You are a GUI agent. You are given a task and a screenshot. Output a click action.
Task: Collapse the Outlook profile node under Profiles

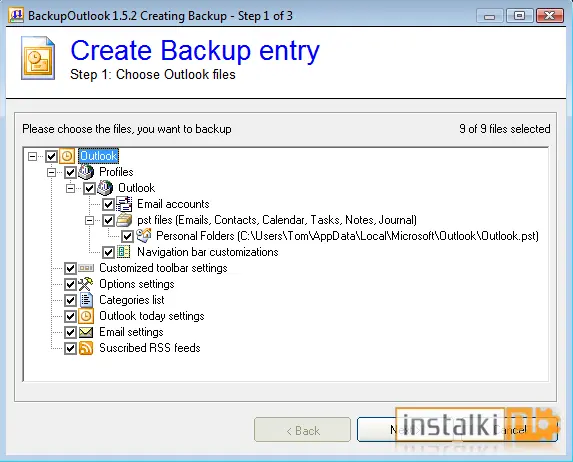click(x=71, y=188)
